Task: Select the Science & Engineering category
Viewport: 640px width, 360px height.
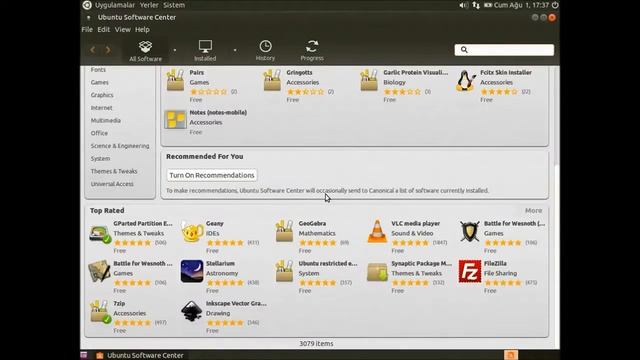Action: 120,146
